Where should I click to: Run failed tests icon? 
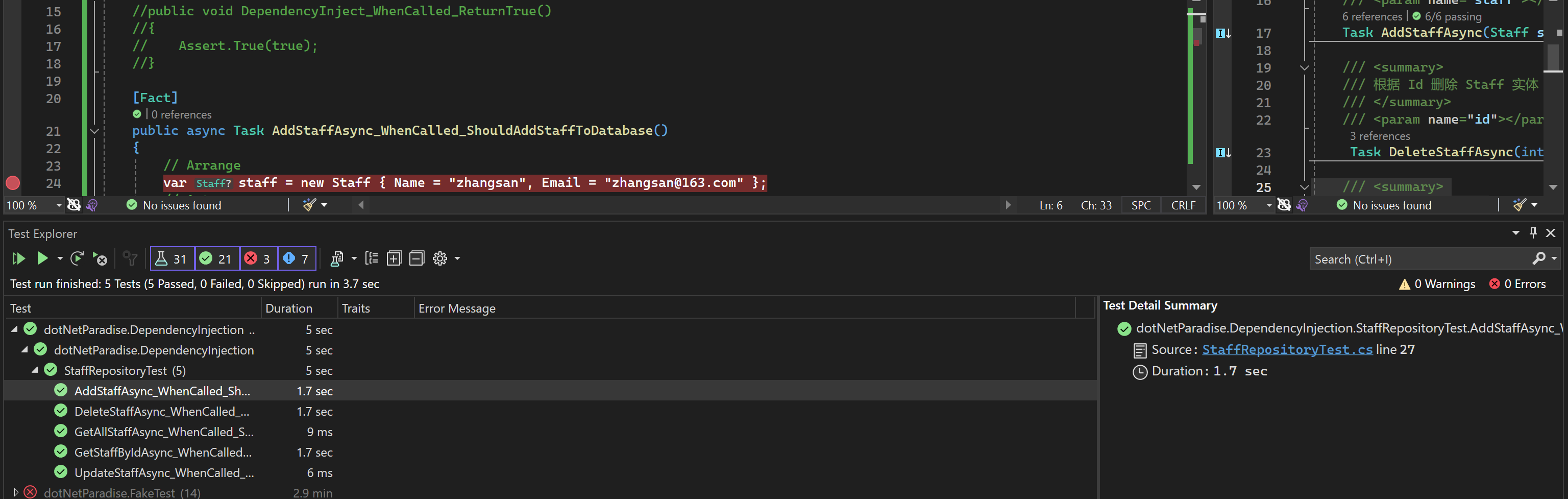pyautogui.click(x=100, y=258)
